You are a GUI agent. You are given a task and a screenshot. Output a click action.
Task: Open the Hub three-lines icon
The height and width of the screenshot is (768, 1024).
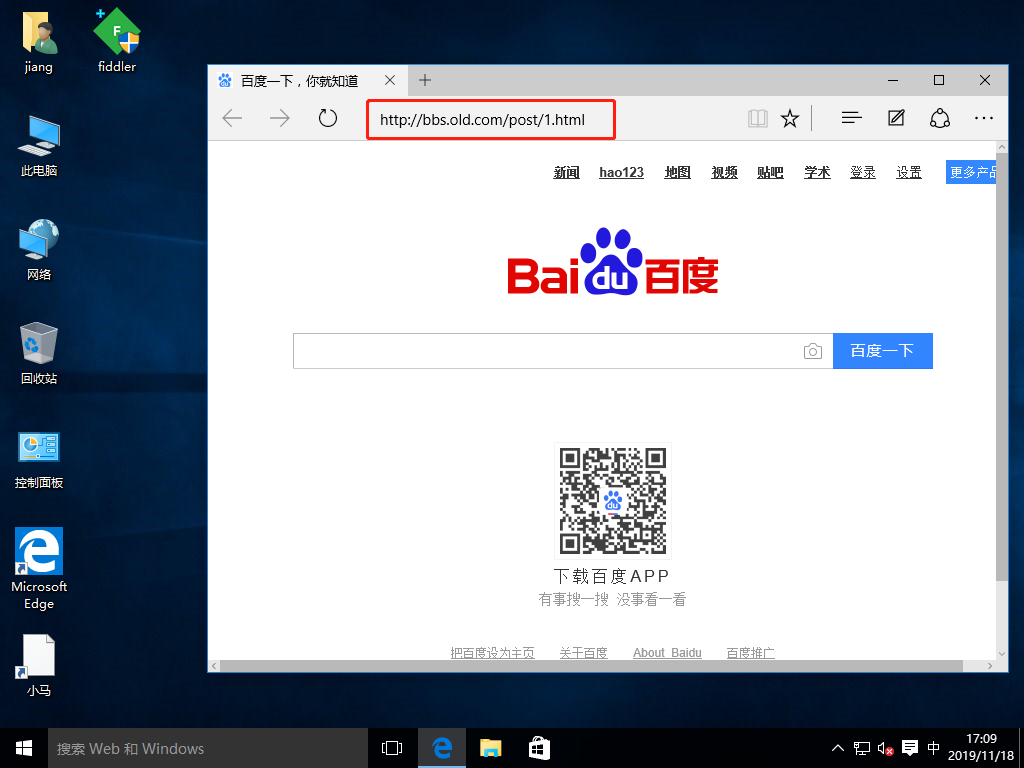[852, 118]
